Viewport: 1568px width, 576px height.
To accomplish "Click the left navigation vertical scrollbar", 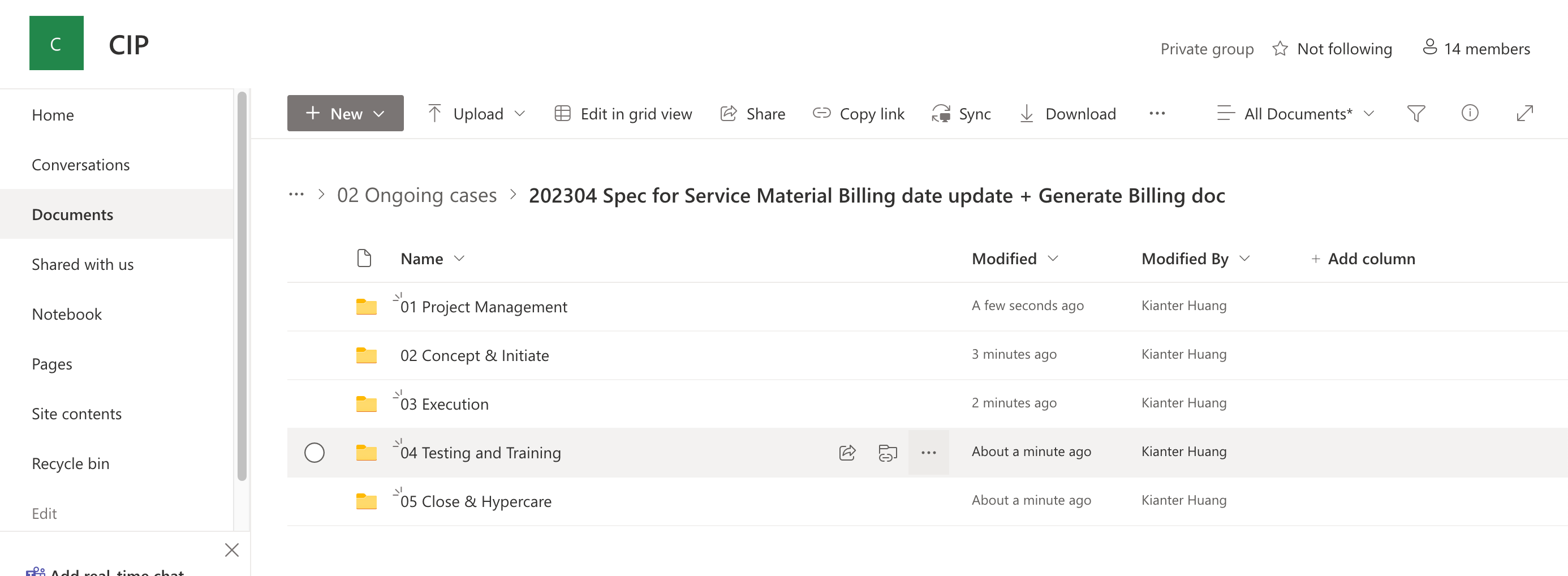I will click(242, 286).
